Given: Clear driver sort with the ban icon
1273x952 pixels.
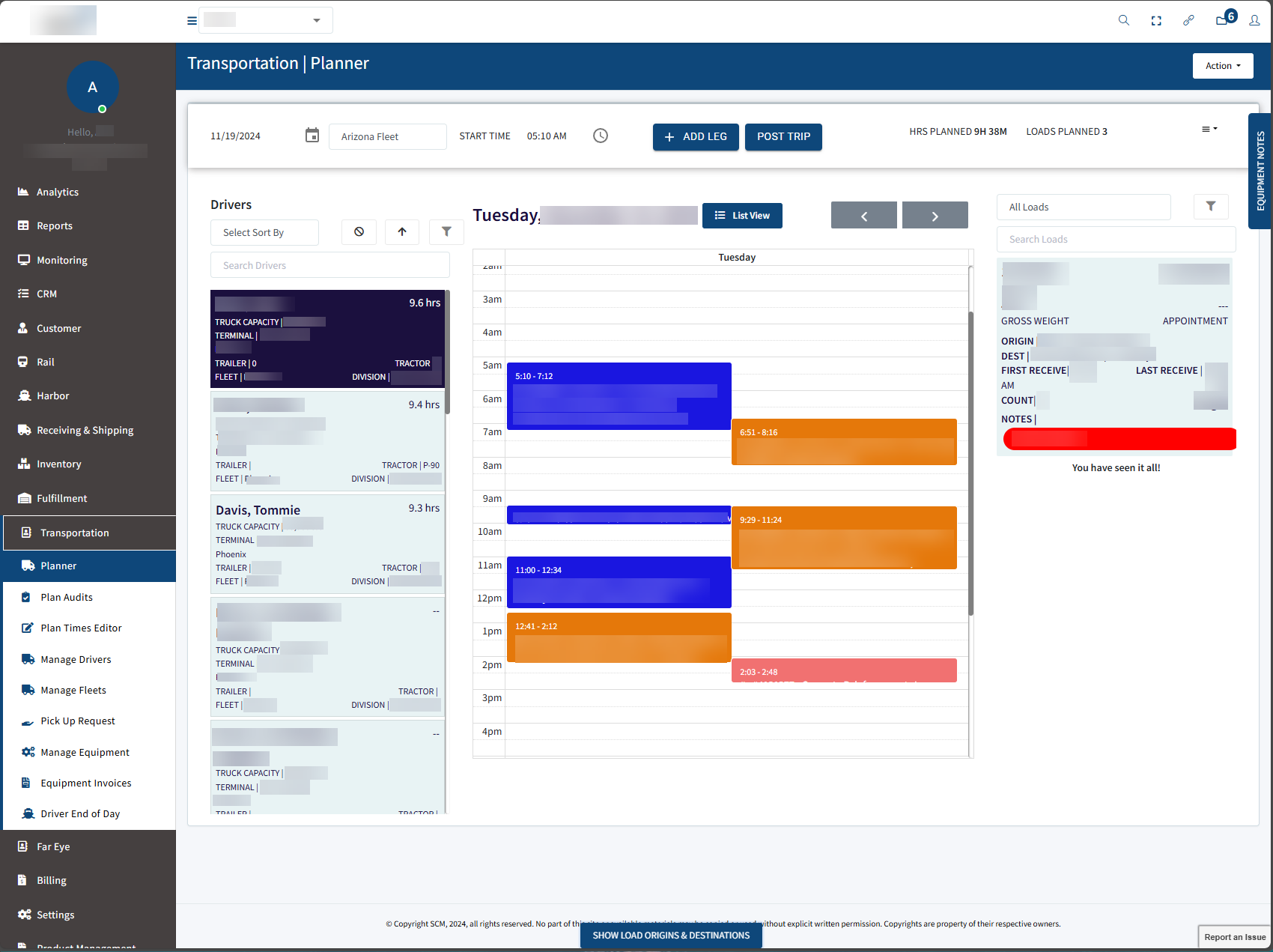Looking at the screenshot, I should (x=359, y=232).
